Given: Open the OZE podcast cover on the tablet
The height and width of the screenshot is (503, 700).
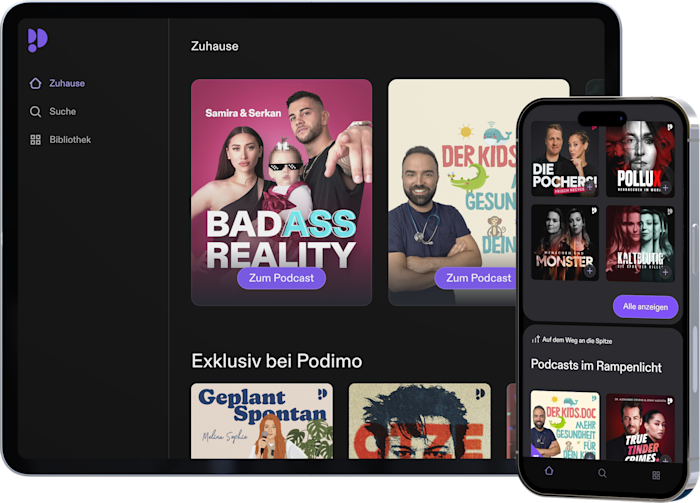Looking at the screenshot, I should [x=420, y=421].
